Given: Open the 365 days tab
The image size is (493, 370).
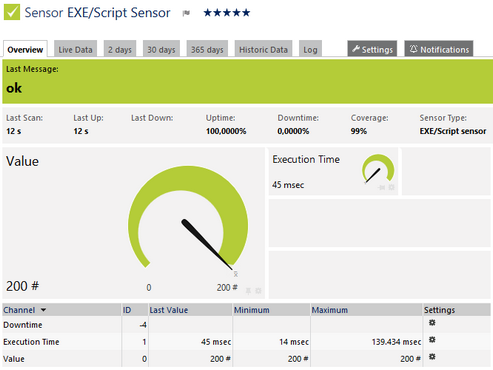Looking at the screenshot, I should pyautogui.click(x=207, y=49).
